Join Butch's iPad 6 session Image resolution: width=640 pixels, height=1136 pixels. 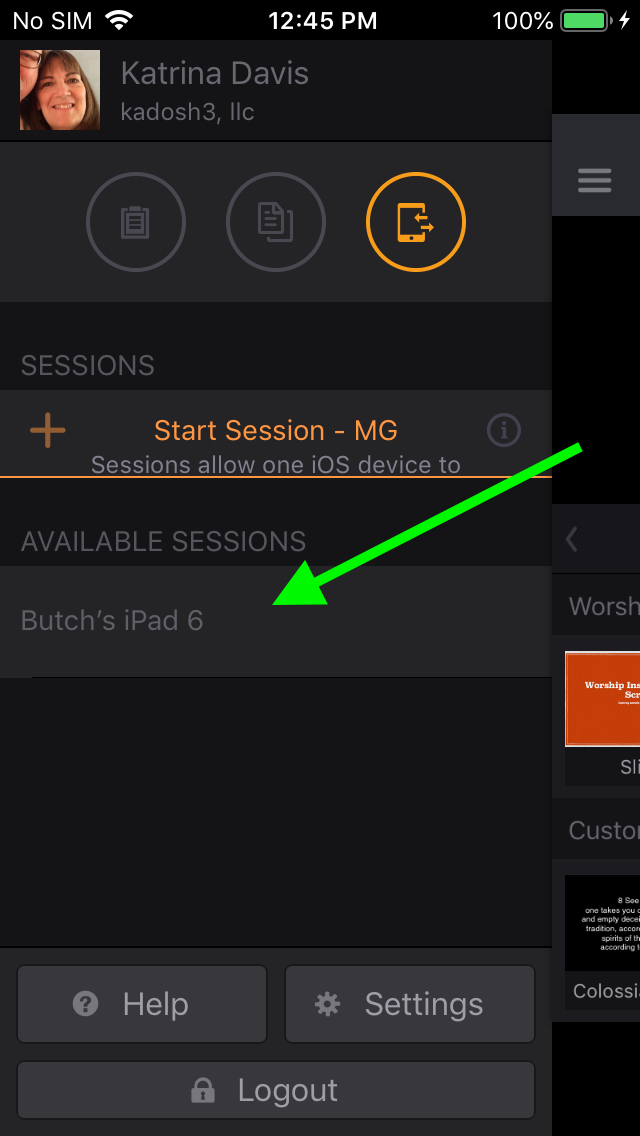tap(275, 621)
